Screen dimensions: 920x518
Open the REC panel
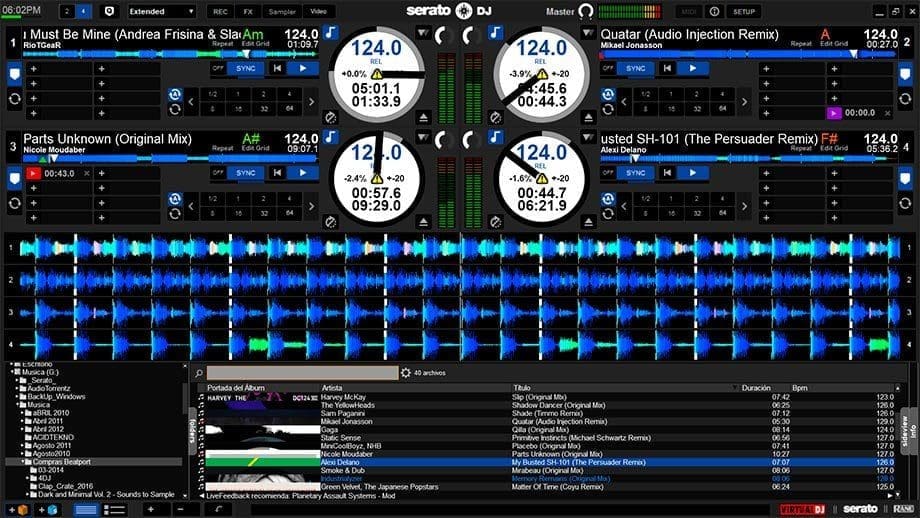[x=220, y=11]
